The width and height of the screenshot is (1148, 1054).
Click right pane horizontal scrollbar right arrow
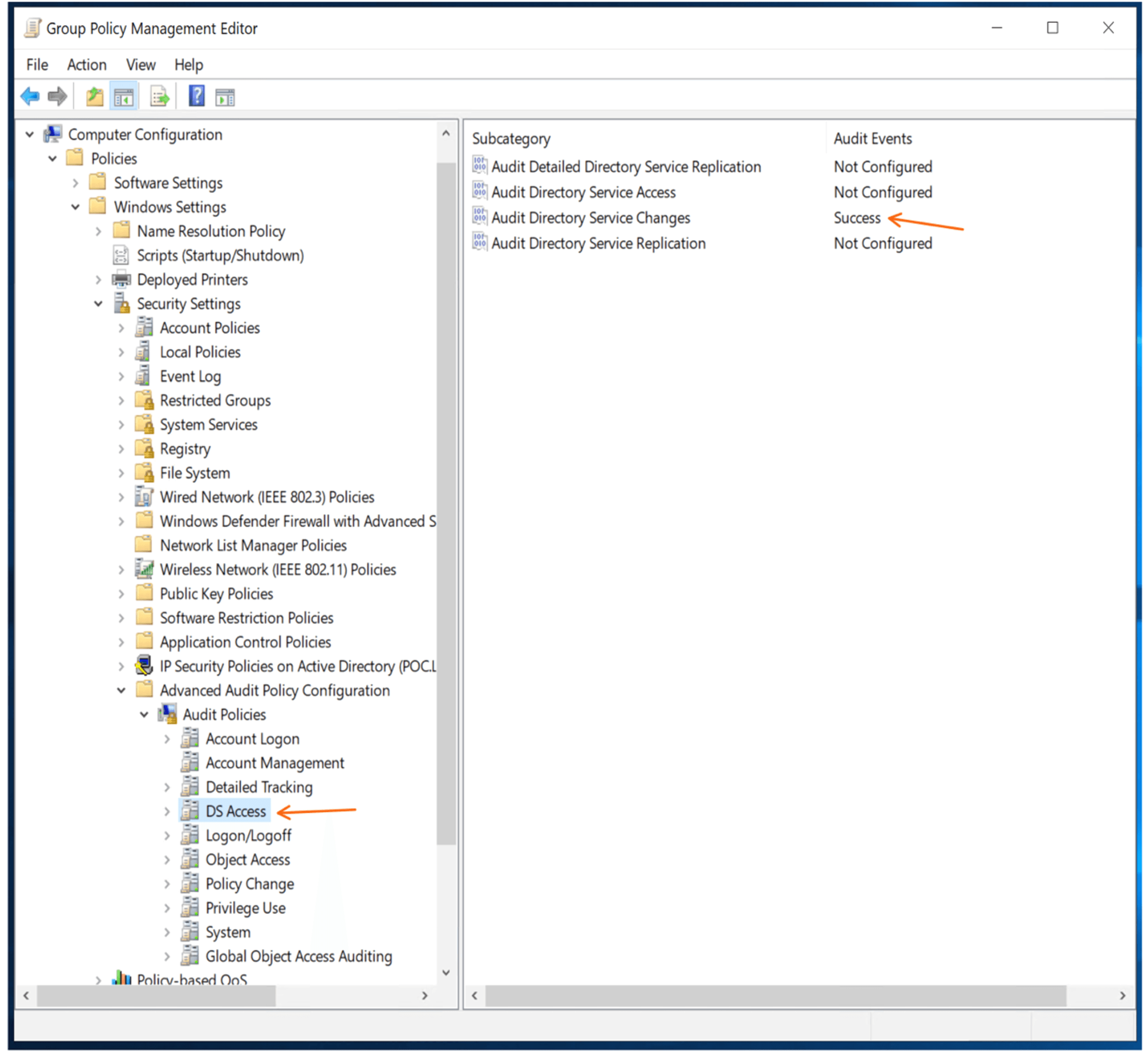(x=1123, y=996)
